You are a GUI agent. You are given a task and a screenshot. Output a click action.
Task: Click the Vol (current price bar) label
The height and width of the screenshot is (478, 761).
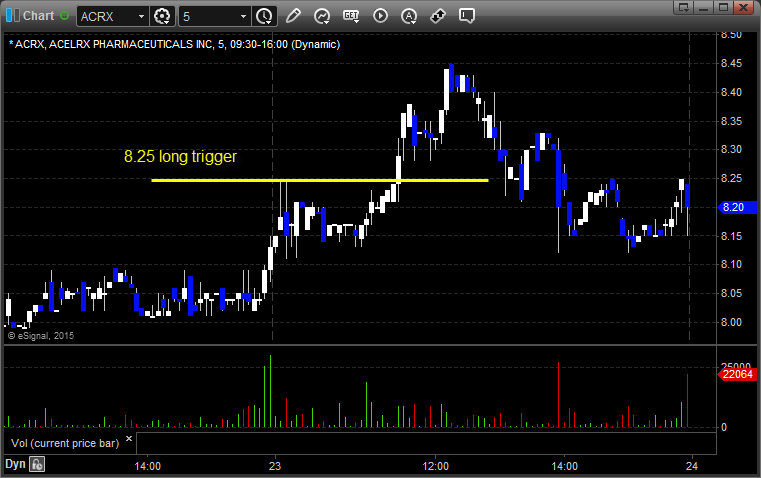coord(65,443)
